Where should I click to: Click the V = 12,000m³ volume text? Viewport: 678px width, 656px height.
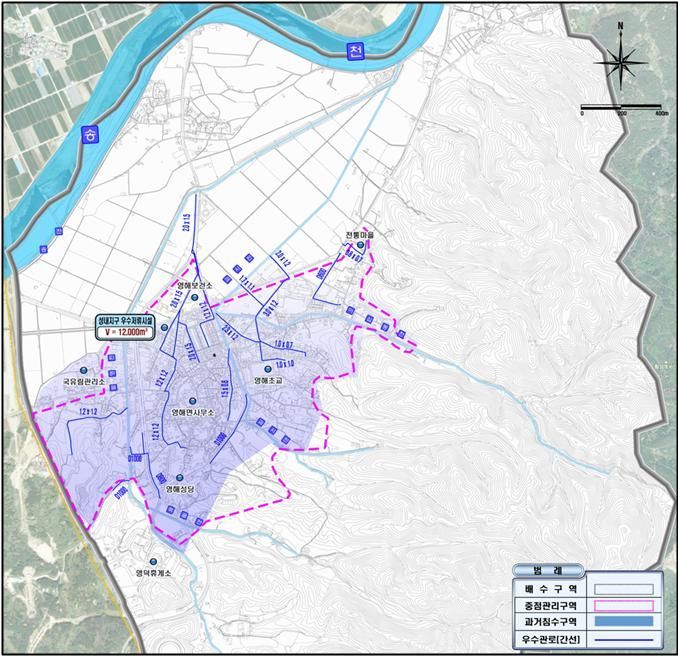pyautogui.click(x=124, y=333)
